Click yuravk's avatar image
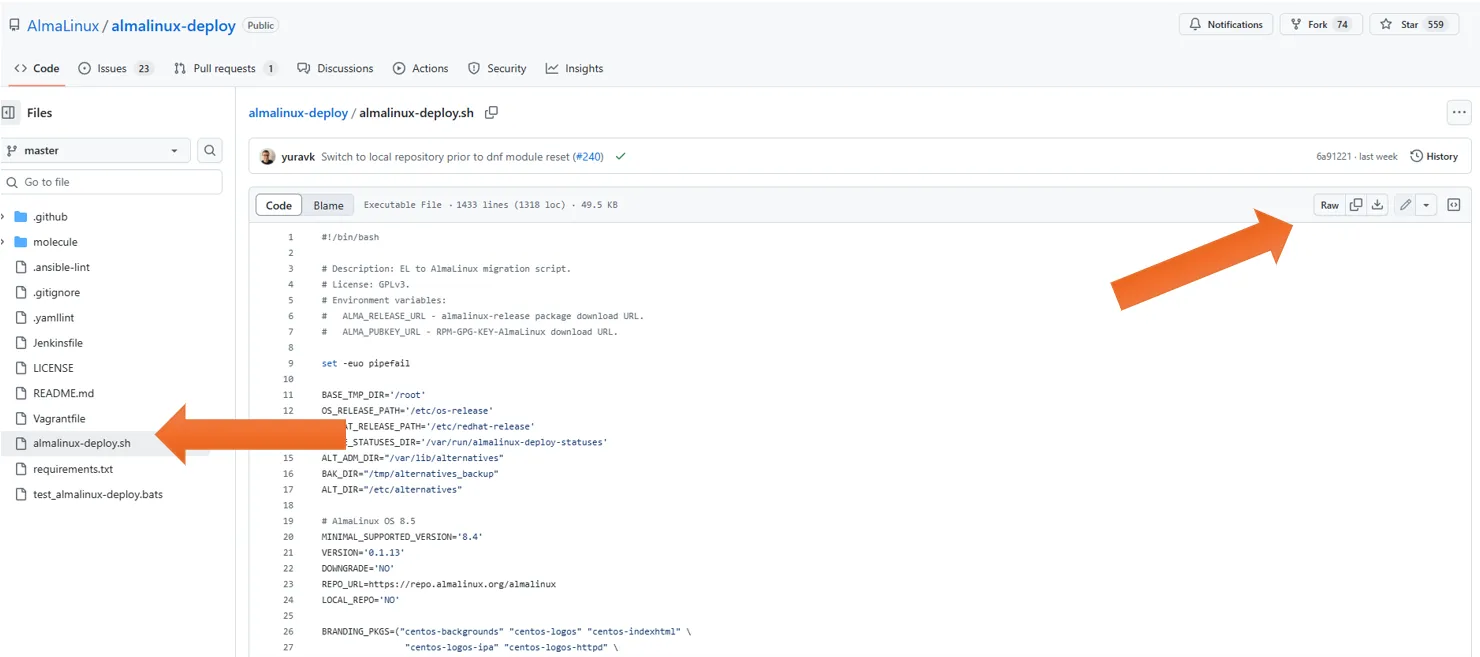Viewport: 1480px width, 657px height. tap(267, 157)
